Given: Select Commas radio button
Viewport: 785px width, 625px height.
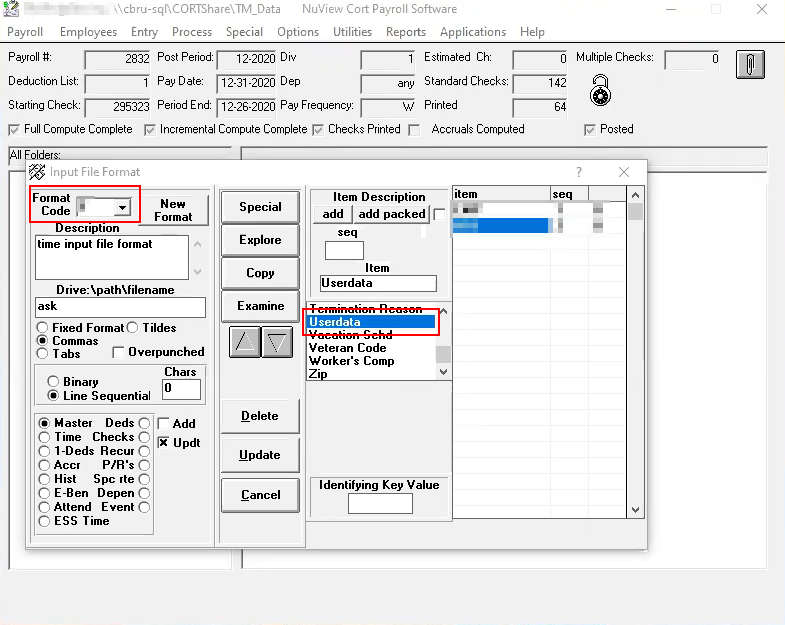Looking at the screenshot, I should click(43, 341).
